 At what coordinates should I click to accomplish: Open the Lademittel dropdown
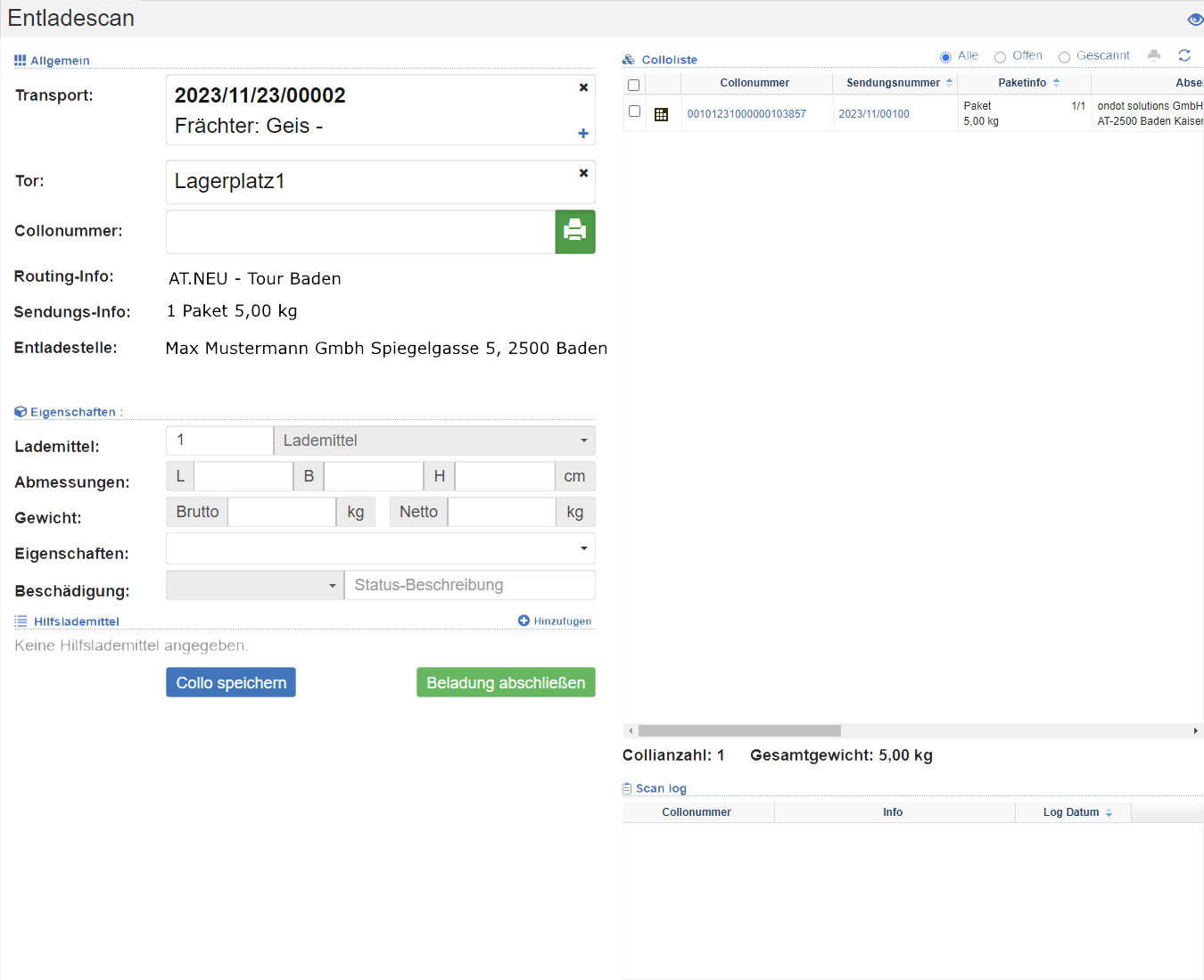433,441
